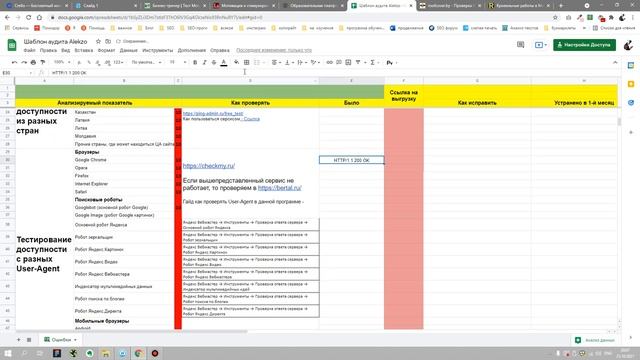The image size is (640, 360).
Task: Switch to the Ошибки sheet tab
Action: (60, 340)
